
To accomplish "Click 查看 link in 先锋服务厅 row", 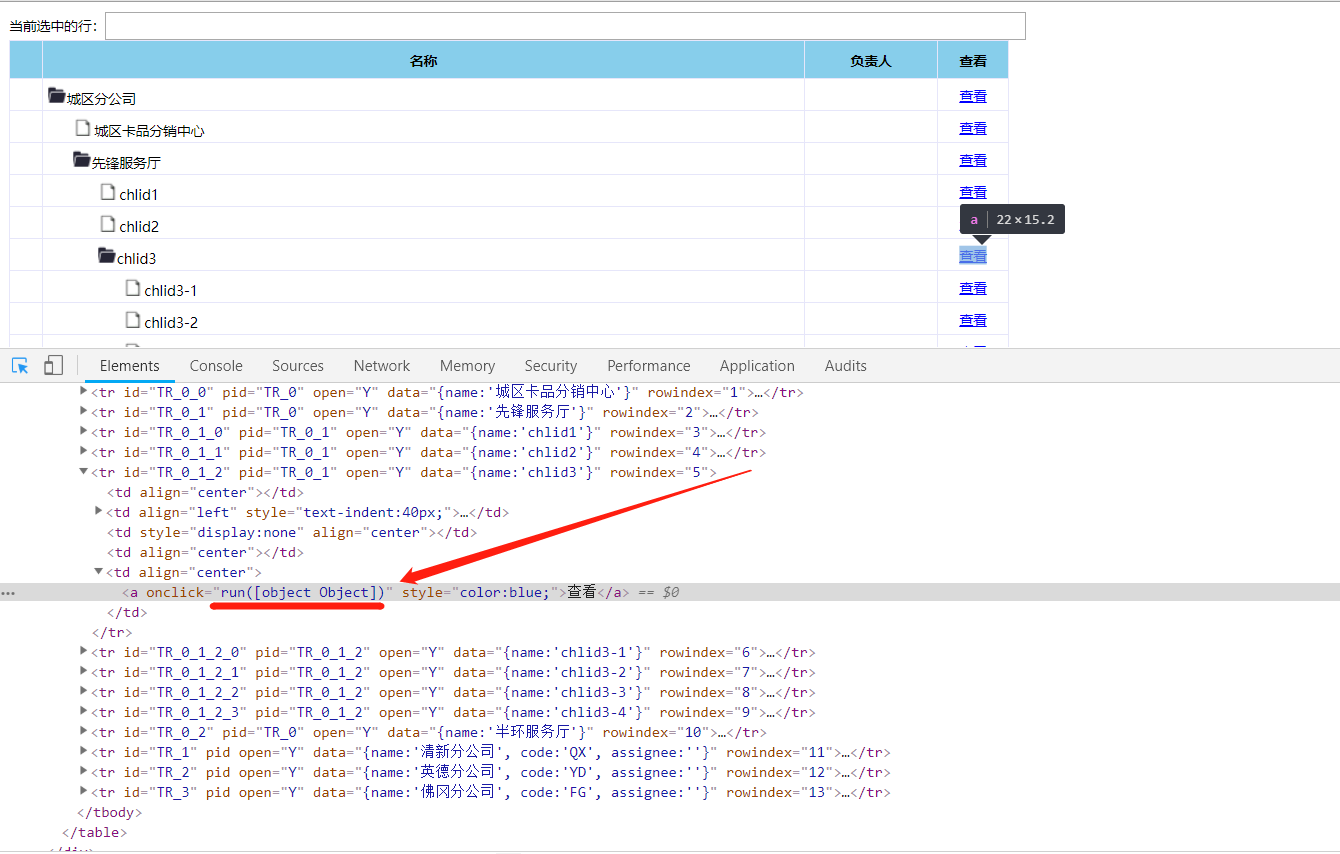I will pos(973,160).
